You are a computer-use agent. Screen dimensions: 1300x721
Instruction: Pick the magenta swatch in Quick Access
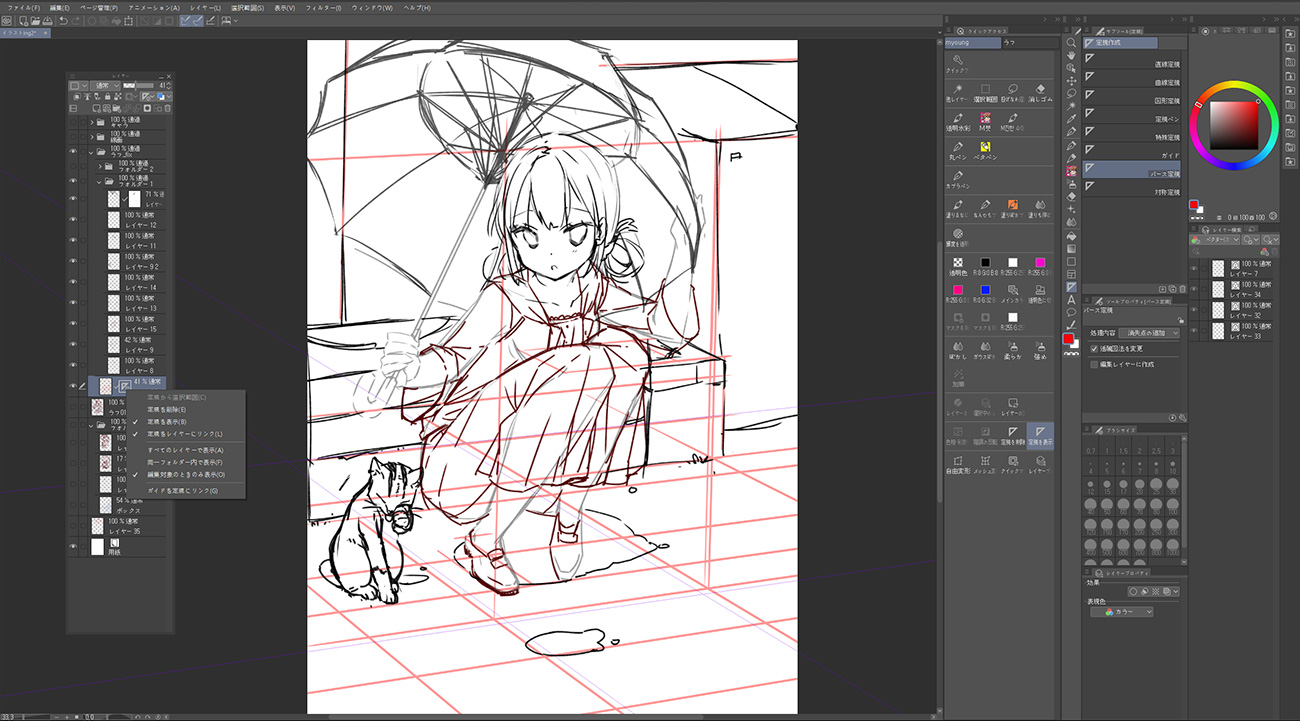point(1040,263)
